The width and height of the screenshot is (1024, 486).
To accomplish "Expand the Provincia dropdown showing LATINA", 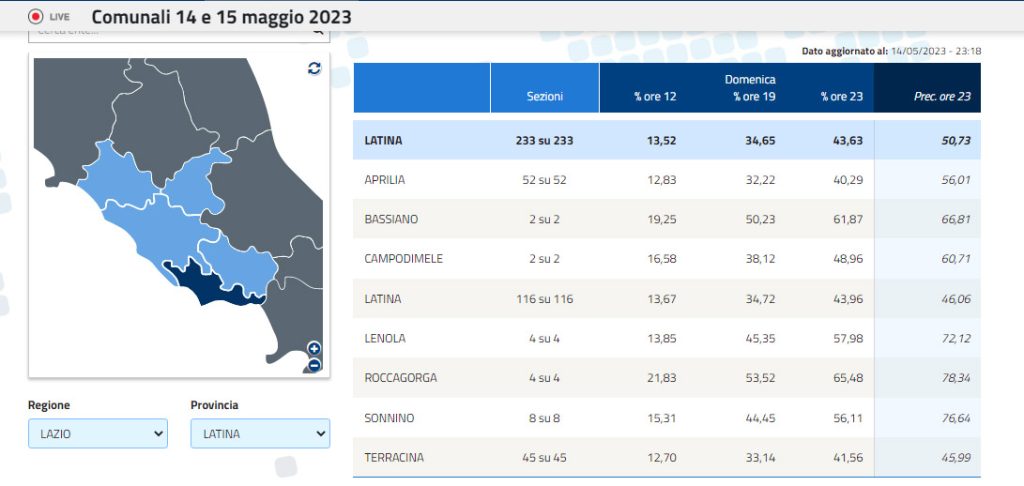I will [259, 434].
